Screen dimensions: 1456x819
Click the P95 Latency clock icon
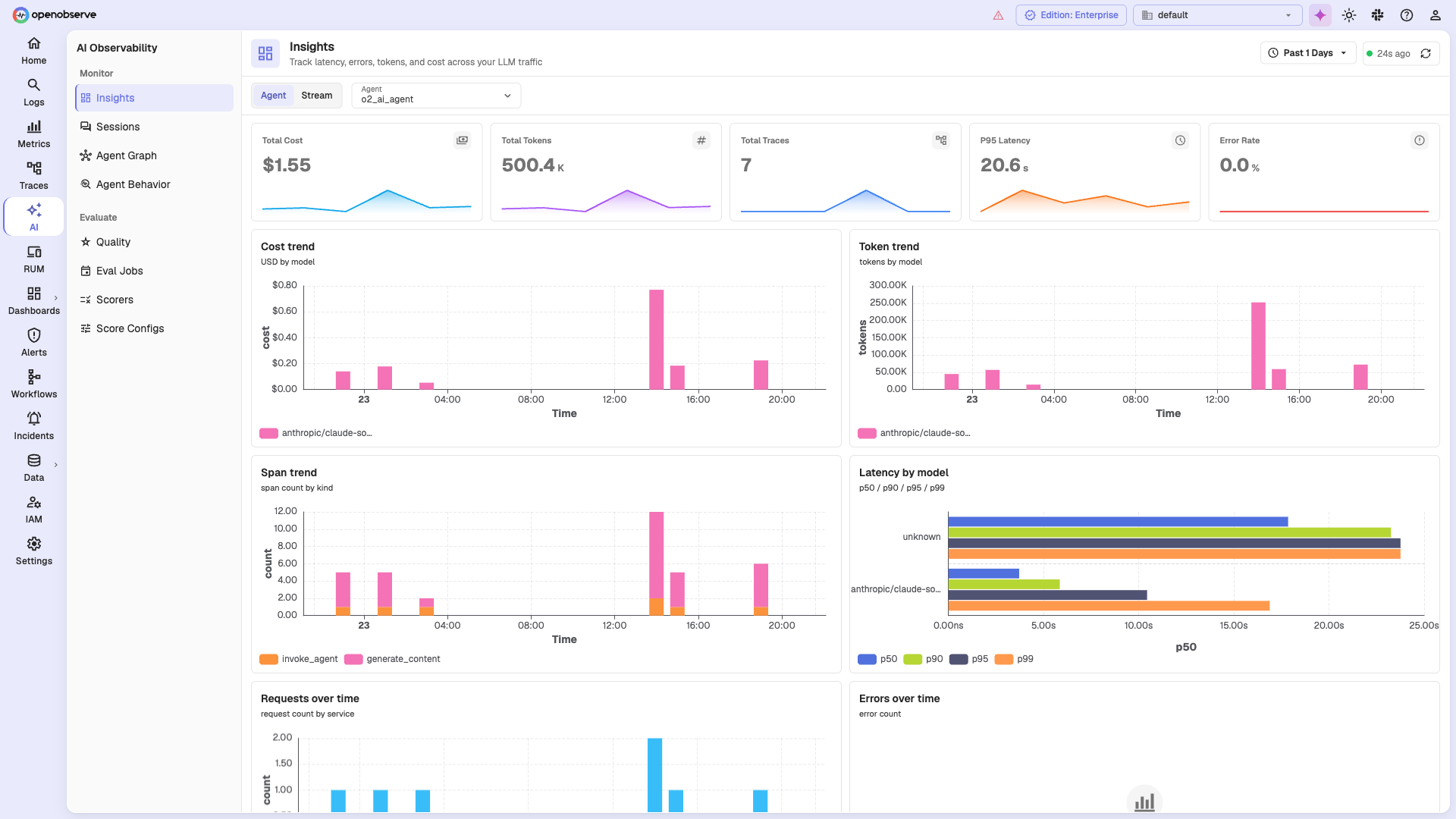tap(1180, 140)
